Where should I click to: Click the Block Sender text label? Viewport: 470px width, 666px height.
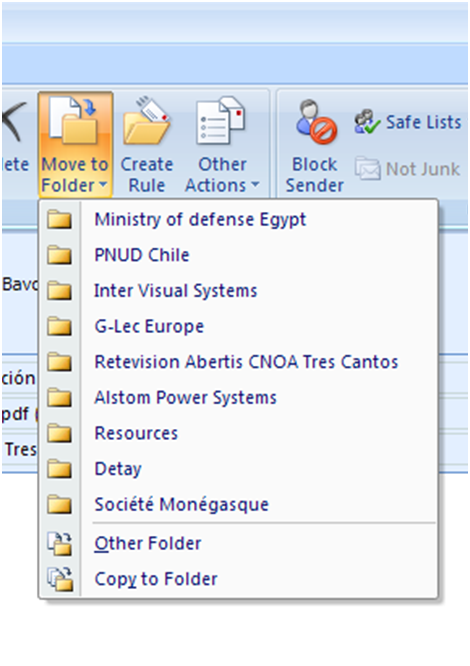315,175
